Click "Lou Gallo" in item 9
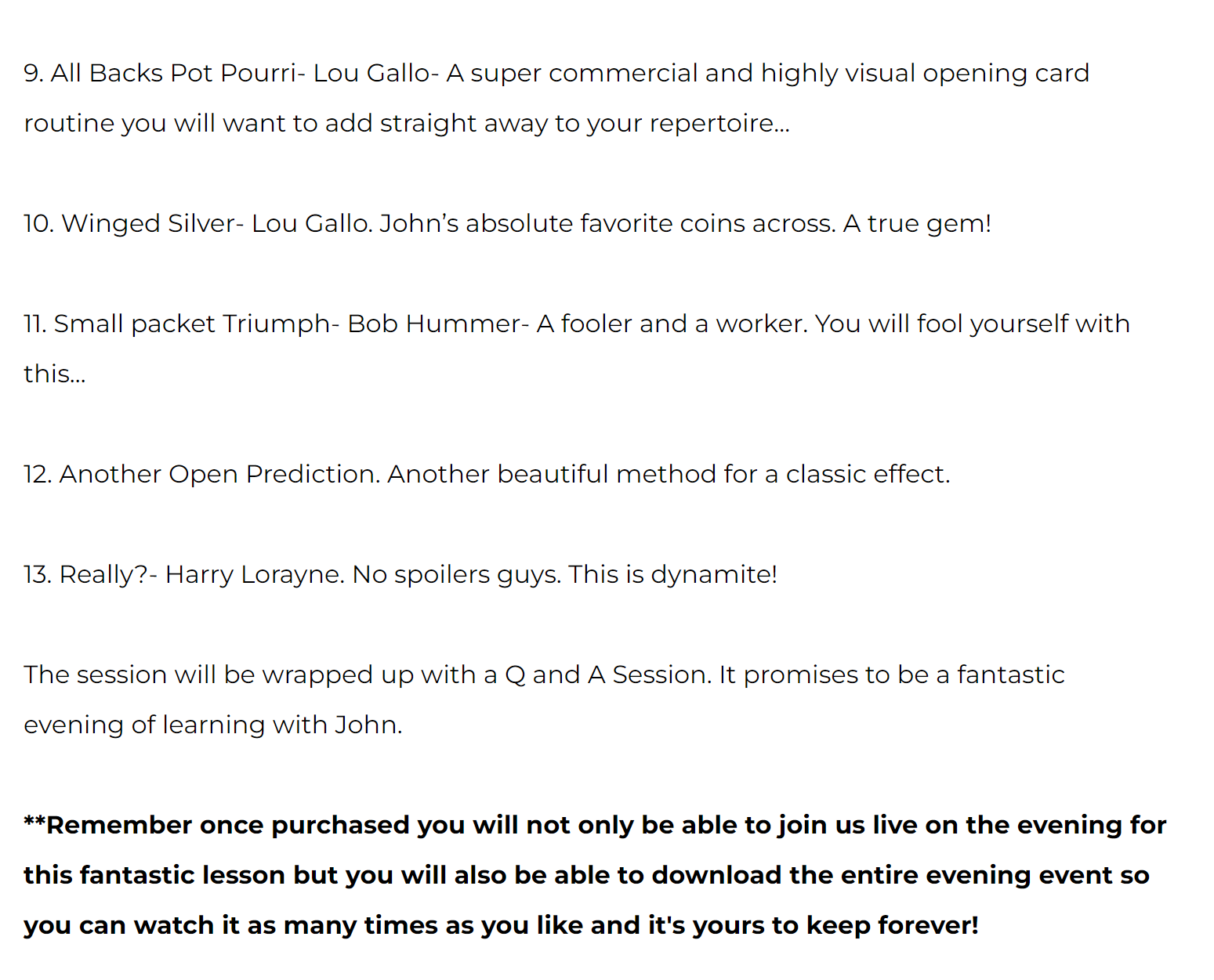 (371, 73)
